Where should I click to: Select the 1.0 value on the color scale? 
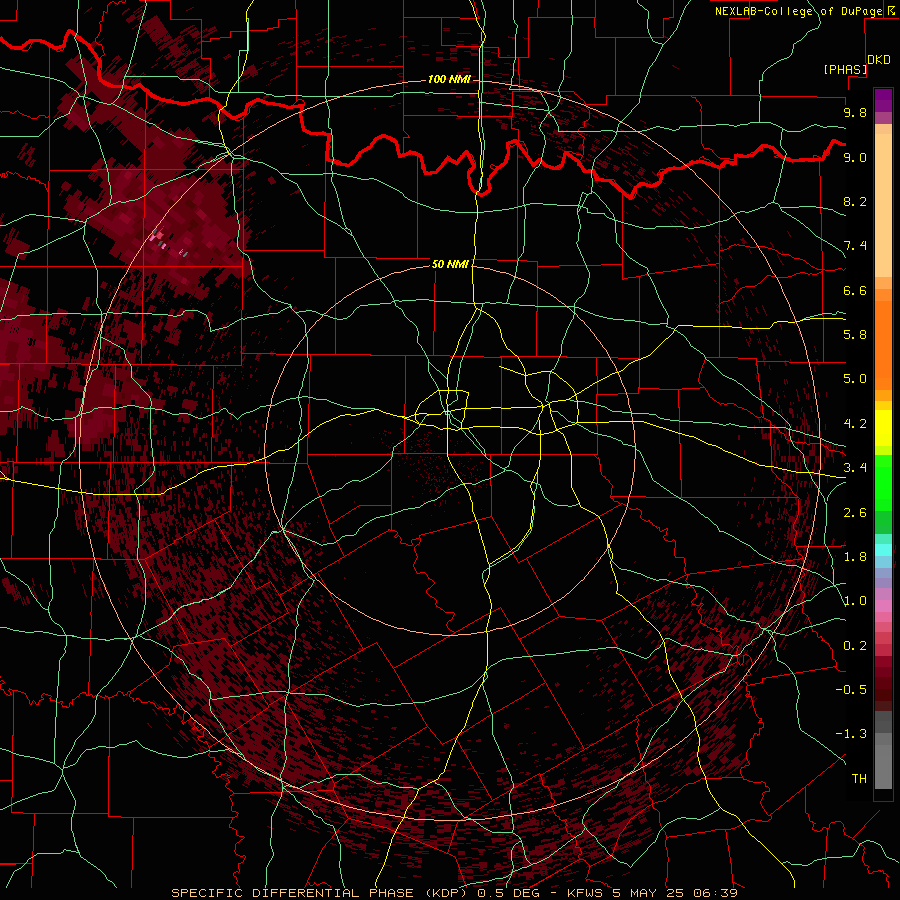coord(855,601)
